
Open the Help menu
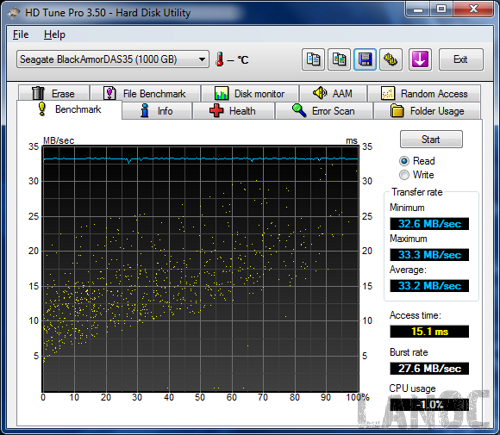(x=55, y=35)
